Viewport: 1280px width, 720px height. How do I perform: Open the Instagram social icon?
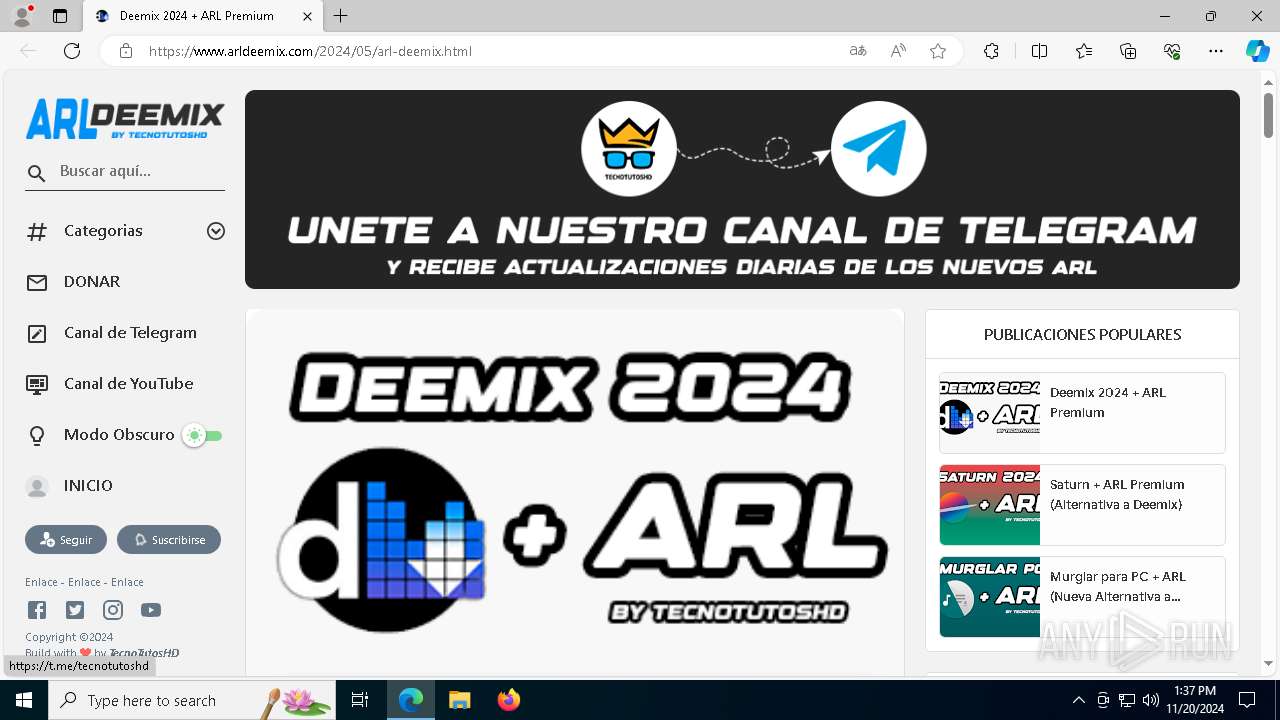(113, 610)
